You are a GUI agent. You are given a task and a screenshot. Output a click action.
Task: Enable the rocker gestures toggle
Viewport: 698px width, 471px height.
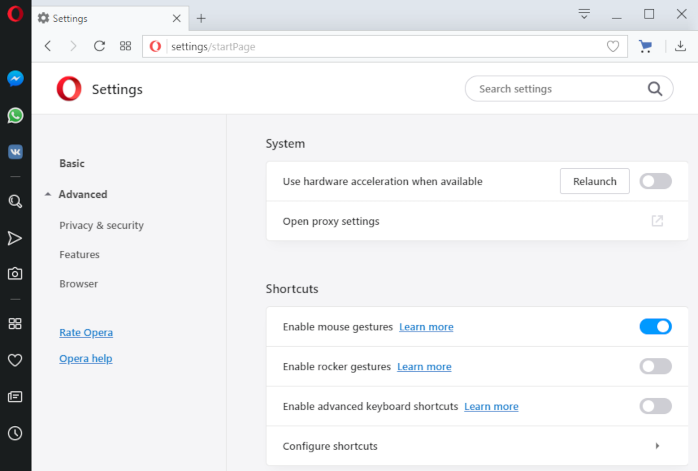tap(655, 366)
